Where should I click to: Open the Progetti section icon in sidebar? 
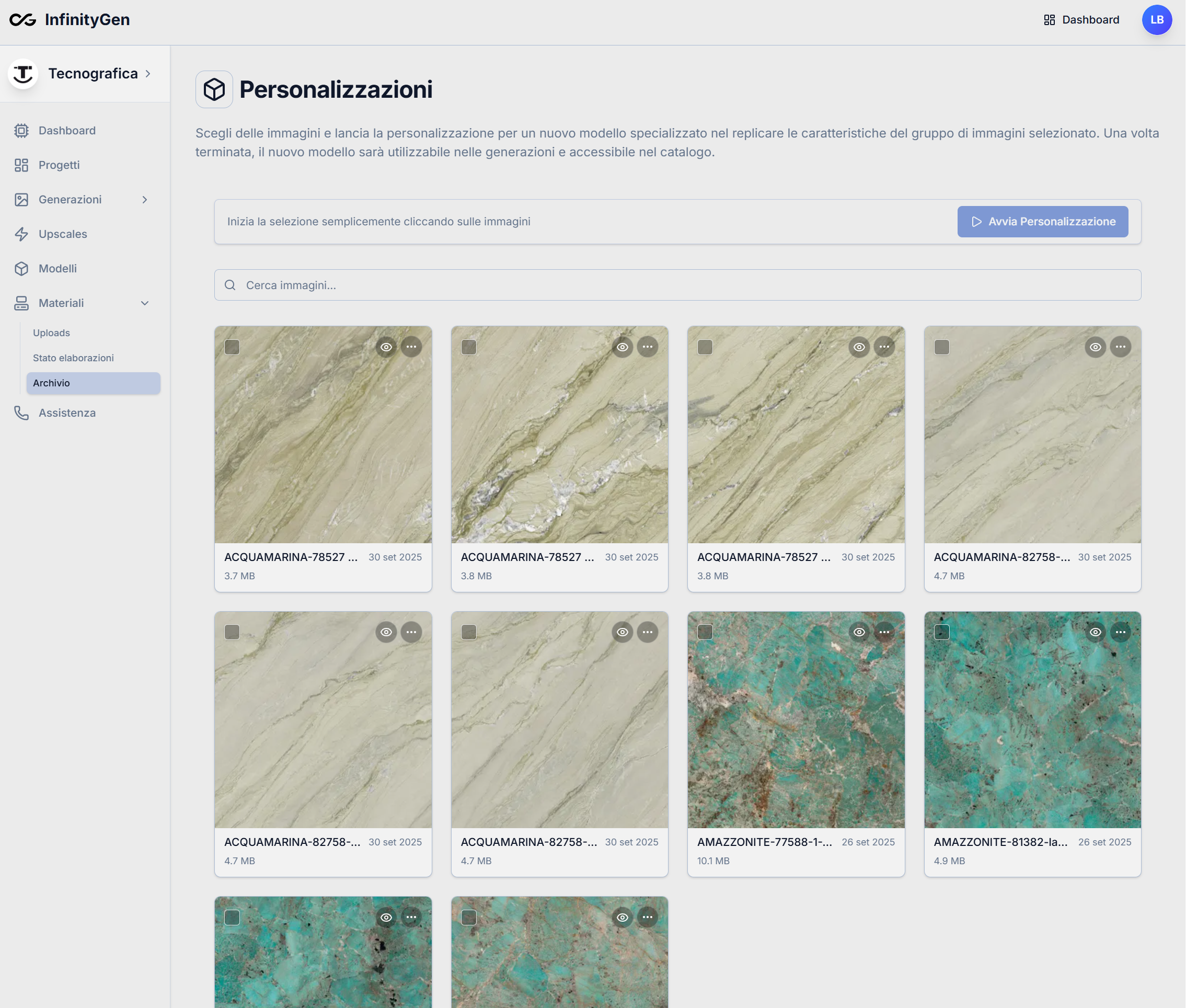22,165
